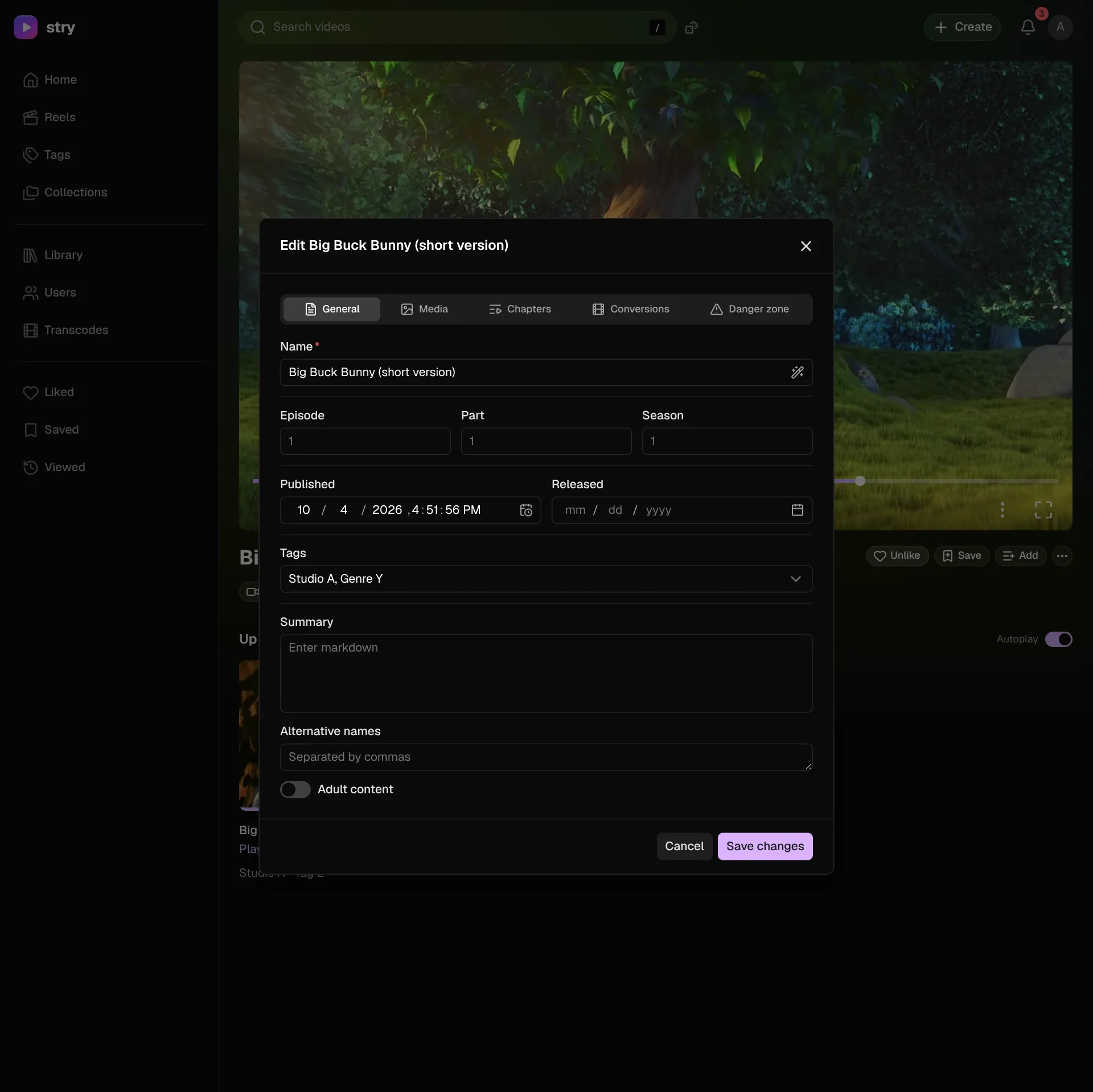Click Save changes
The image size is (1093, 1092).
(x=765, y=846)
